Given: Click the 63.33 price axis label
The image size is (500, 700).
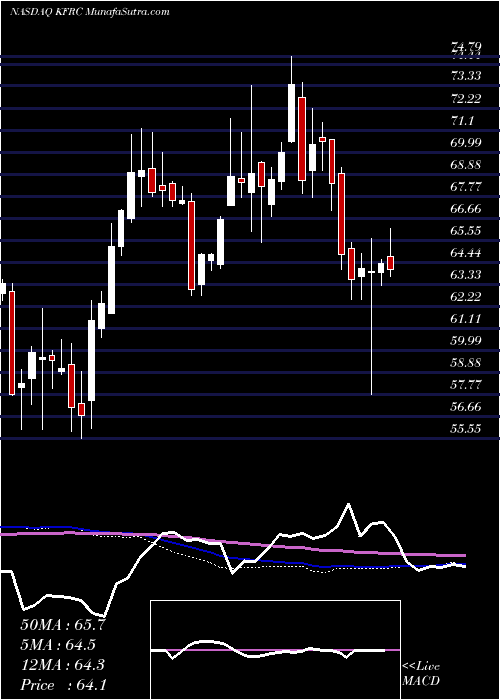Looking at the screenshot, I should (x=466, y=275).
